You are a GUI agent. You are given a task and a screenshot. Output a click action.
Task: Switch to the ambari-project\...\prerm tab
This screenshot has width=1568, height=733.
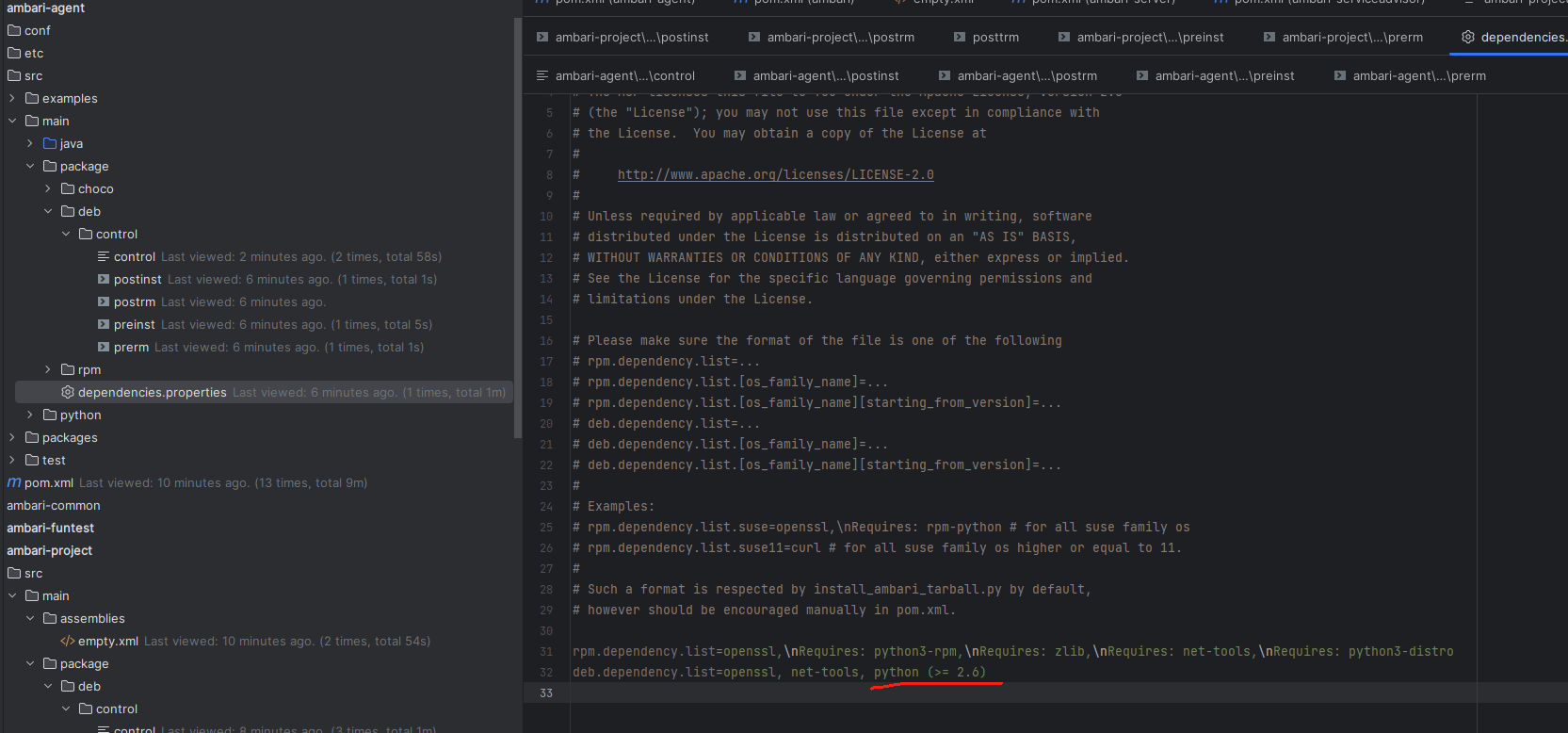1344,37
